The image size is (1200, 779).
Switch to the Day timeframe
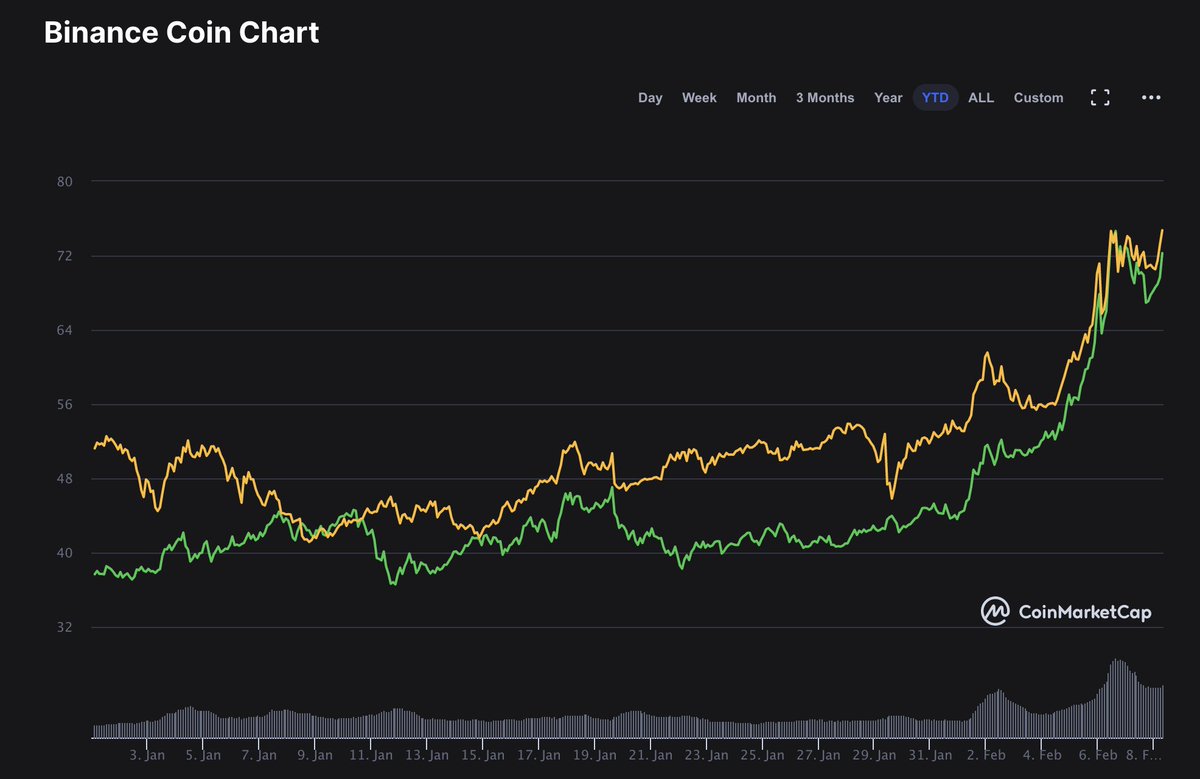tap(650, 97)
